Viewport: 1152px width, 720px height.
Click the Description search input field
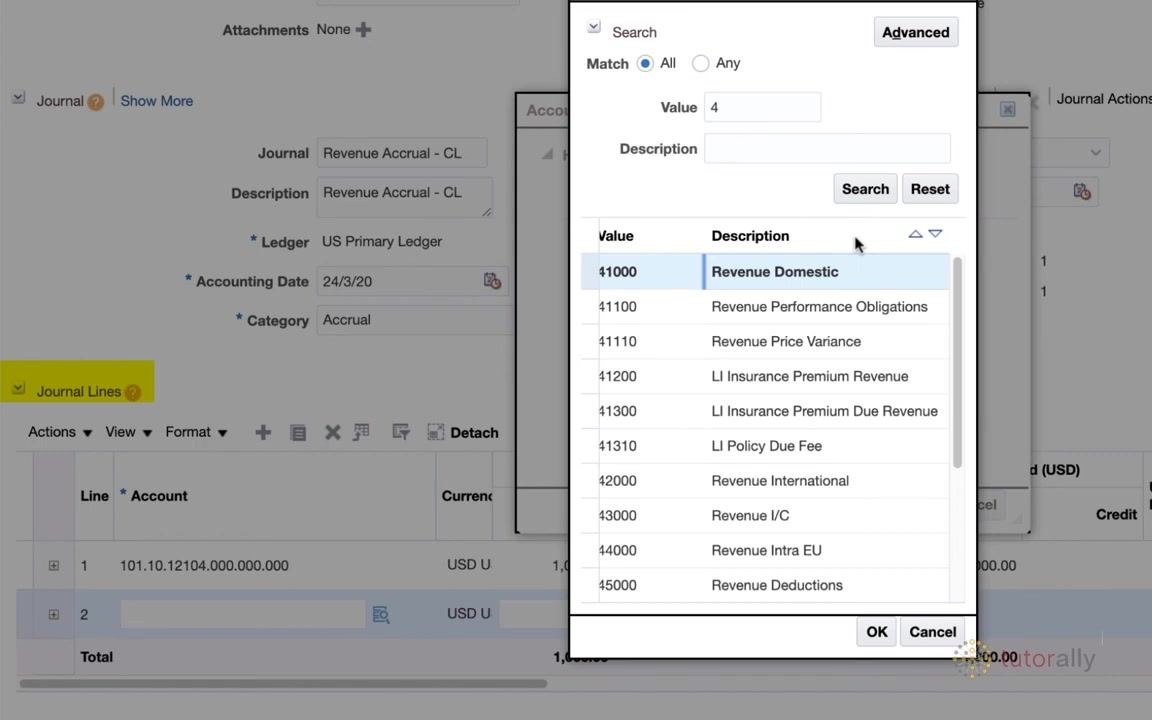827,148
